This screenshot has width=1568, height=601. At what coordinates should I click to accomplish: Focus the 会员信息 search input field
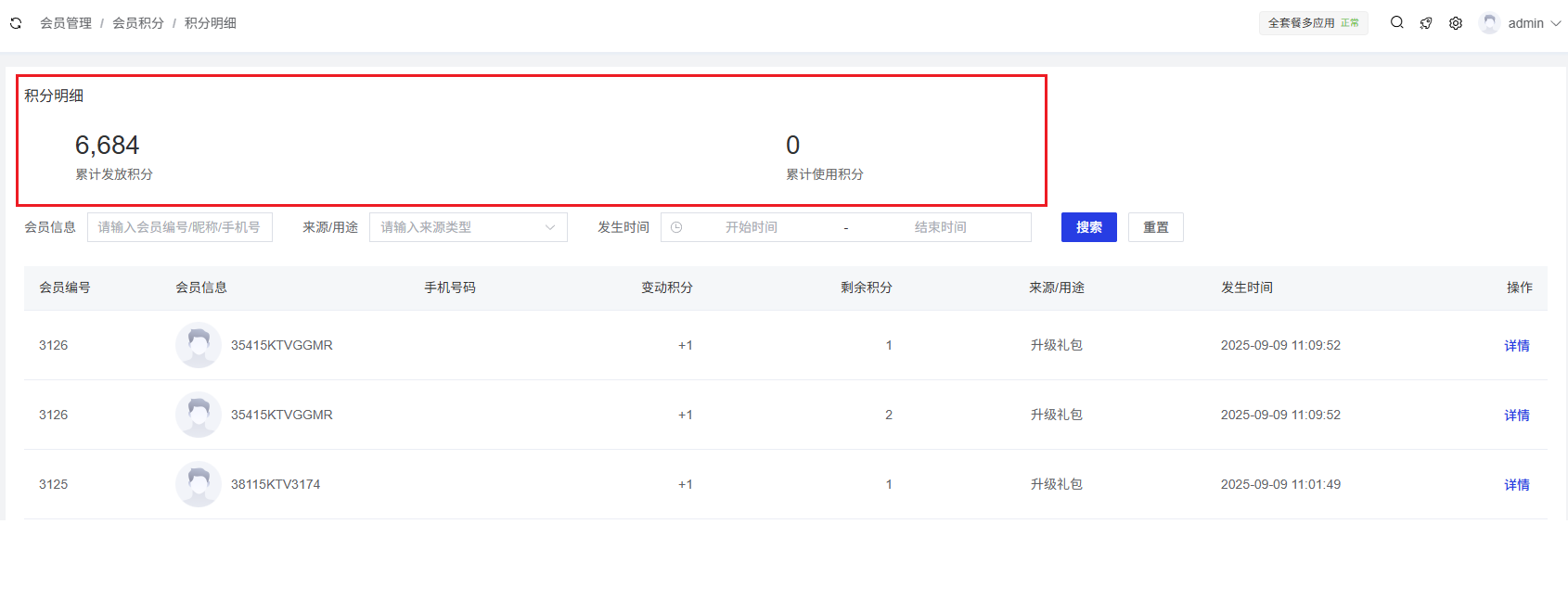pyautogui.click(x=179, y=227)
